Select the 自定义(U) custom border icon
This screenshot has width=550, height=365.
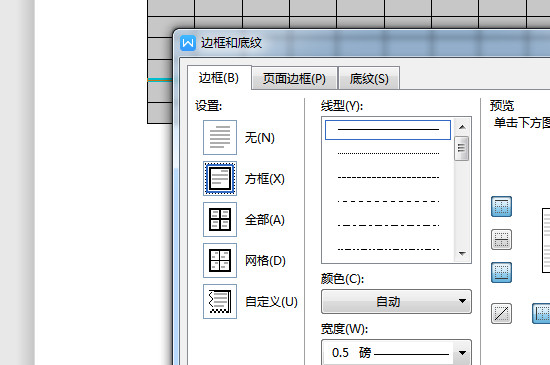pyautogui.click(x=220, y=302)
